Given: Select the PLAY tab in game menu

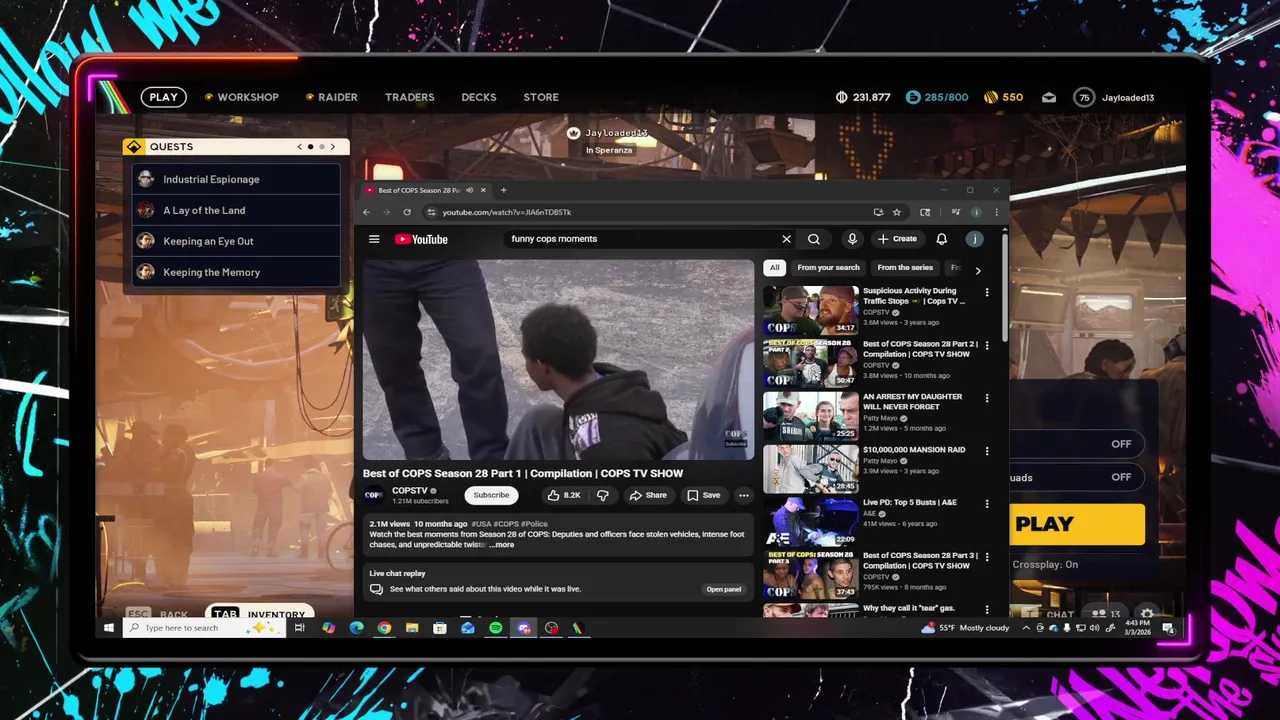Looking at the screenshot, I should 163,97.
